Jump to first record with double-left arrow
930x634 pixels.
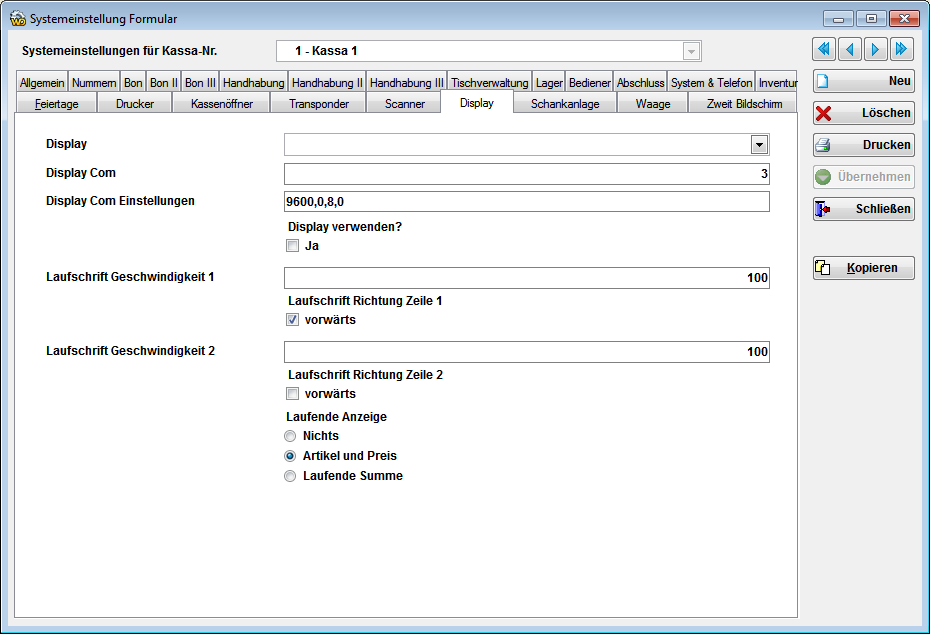coord(824,49)
